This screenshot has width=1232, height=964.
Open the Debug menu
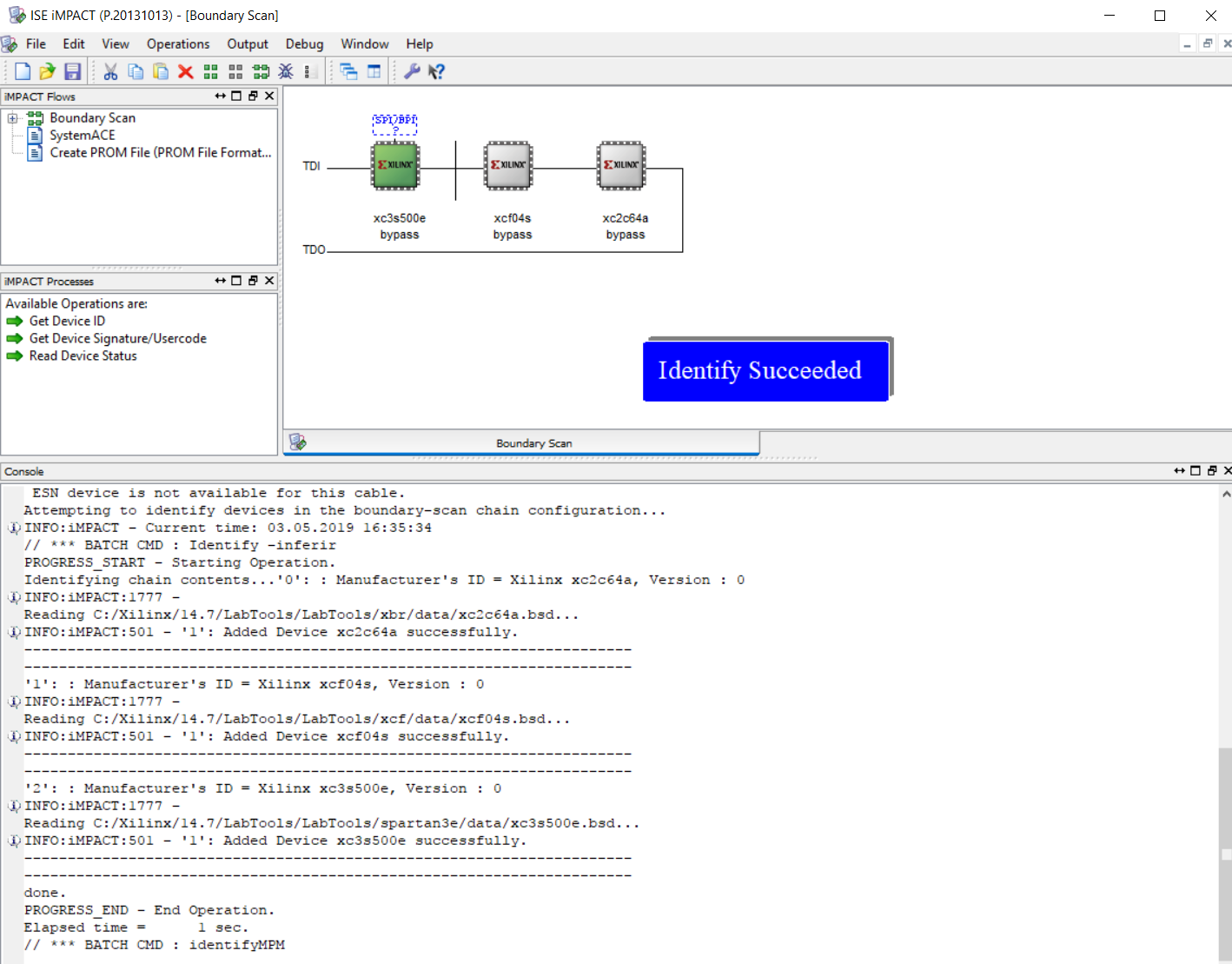(304, 44)
